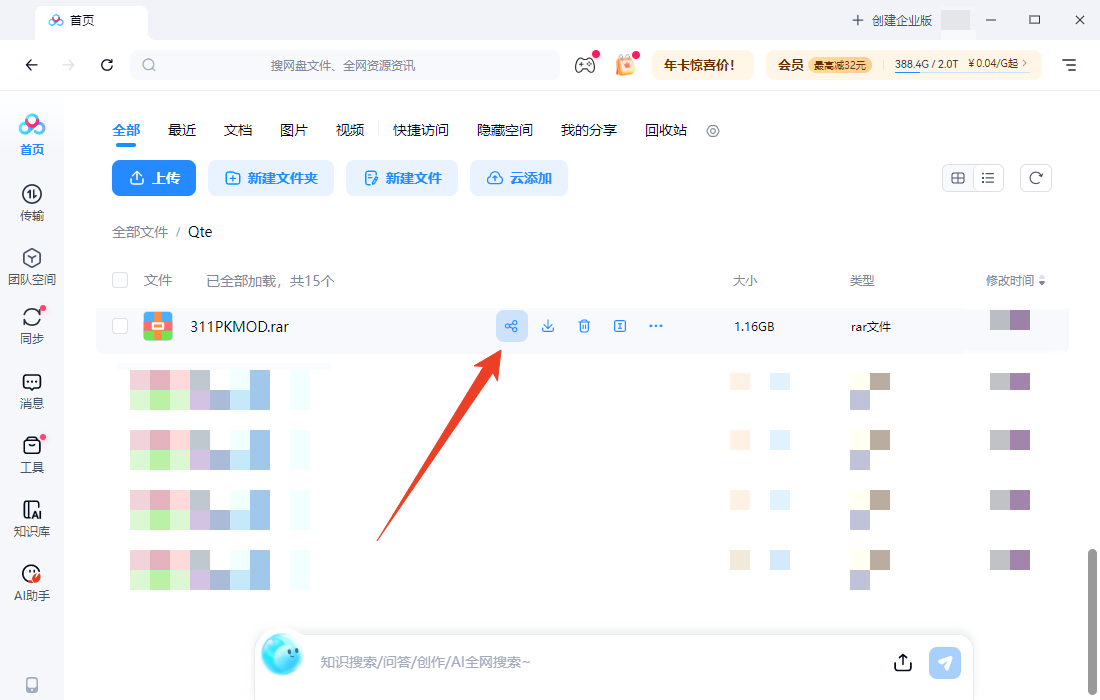Select all files with the header checkbox
Screen dimensions: 1100x700
point(120,280)
